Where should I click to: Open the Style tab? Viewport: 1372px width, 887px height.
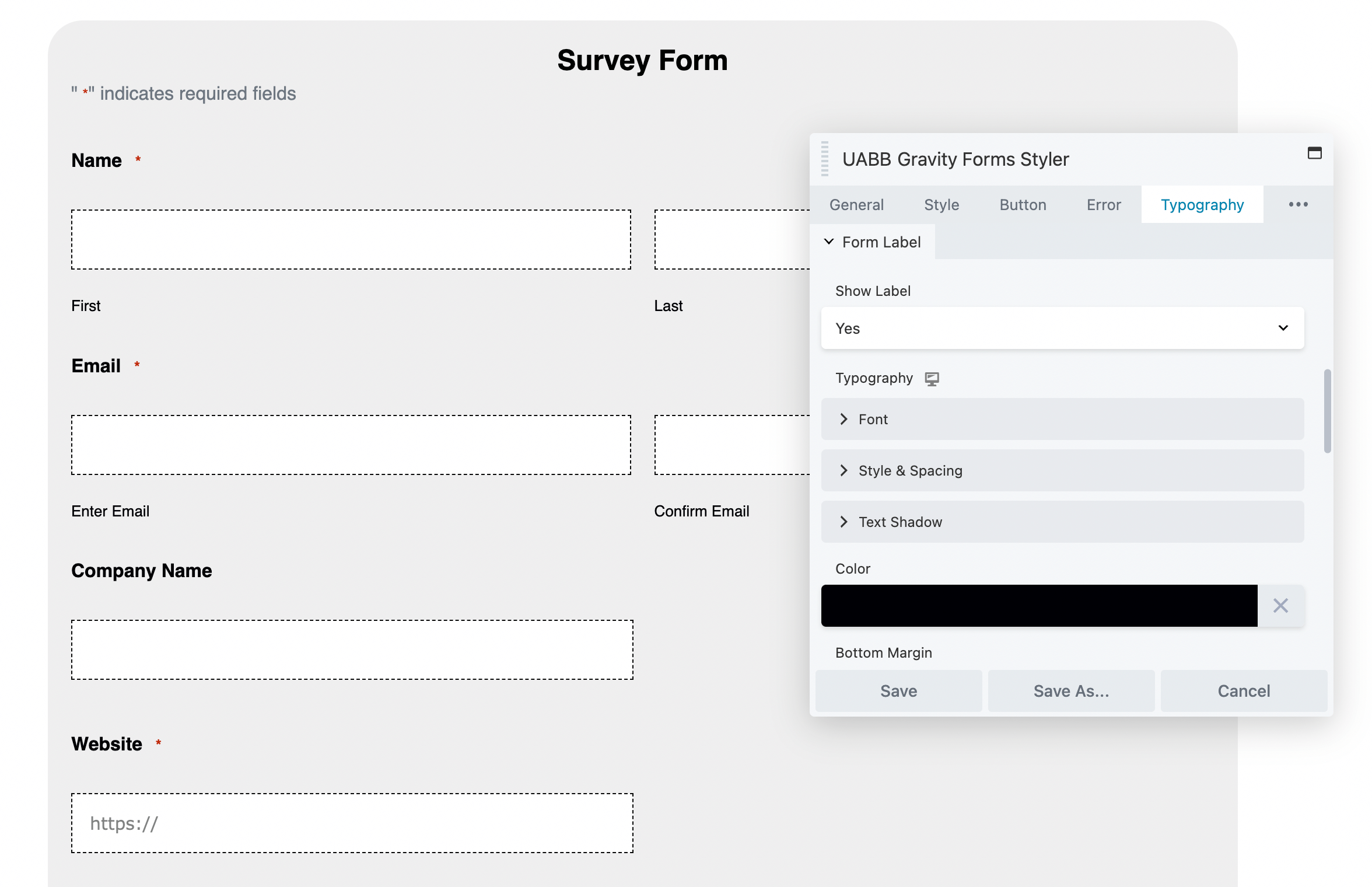[x=941, y=205]
